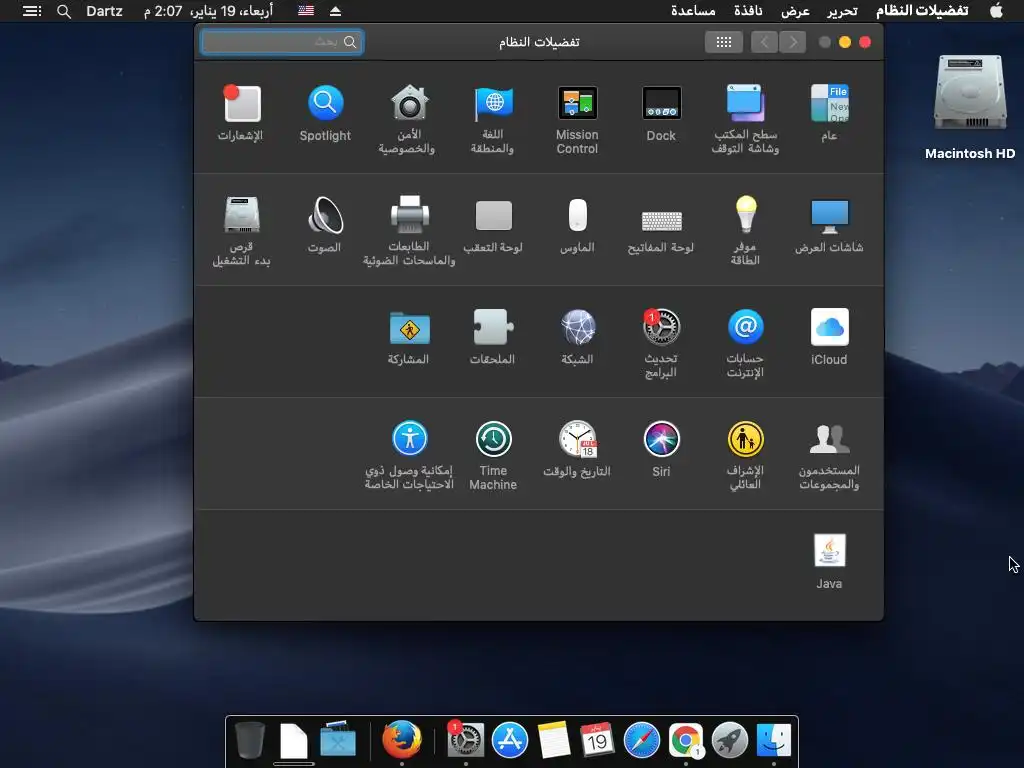Screen dimensions: 1024x768
Task: Click the preferences search field
Action: click(x=281, y=42)
